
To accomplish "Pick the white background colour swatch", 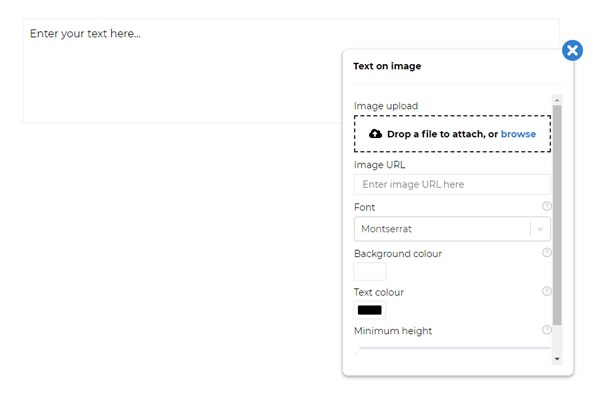I will click(369, 272).
